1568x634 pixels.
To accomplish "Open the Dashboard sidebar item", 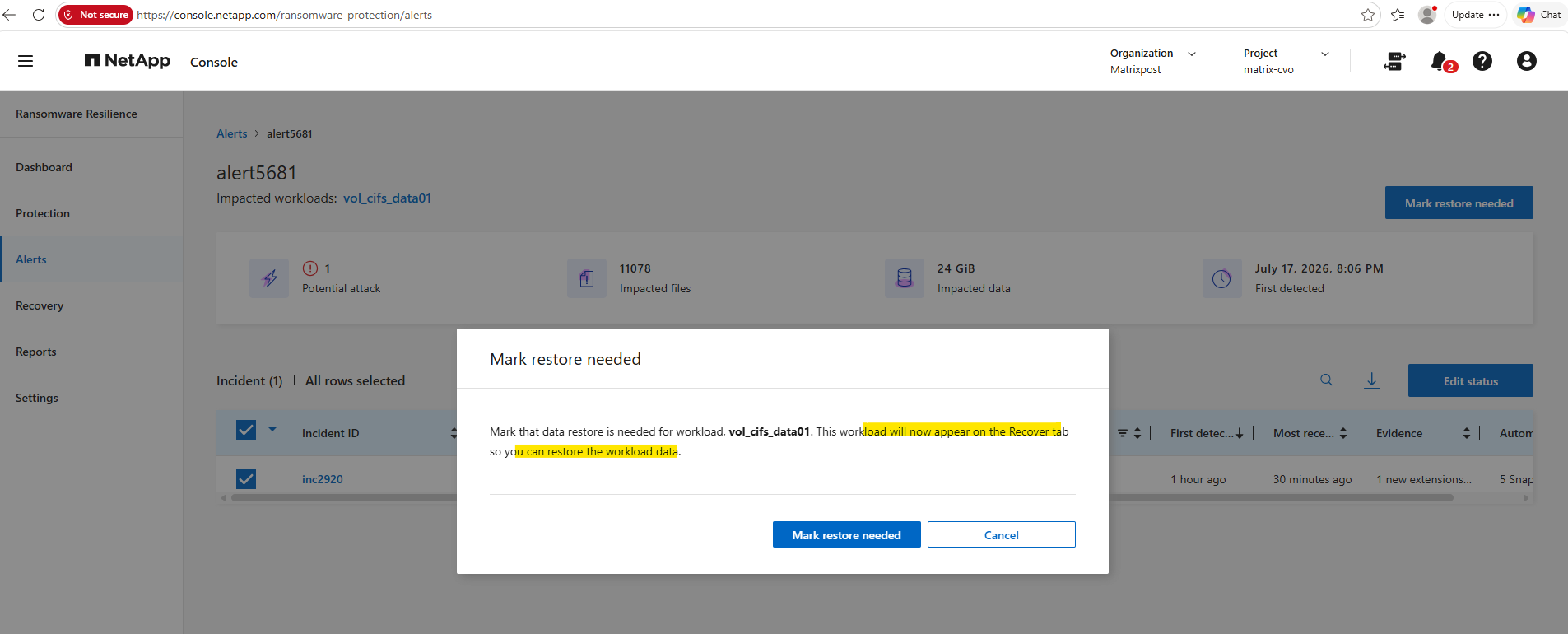I will 44,167.
